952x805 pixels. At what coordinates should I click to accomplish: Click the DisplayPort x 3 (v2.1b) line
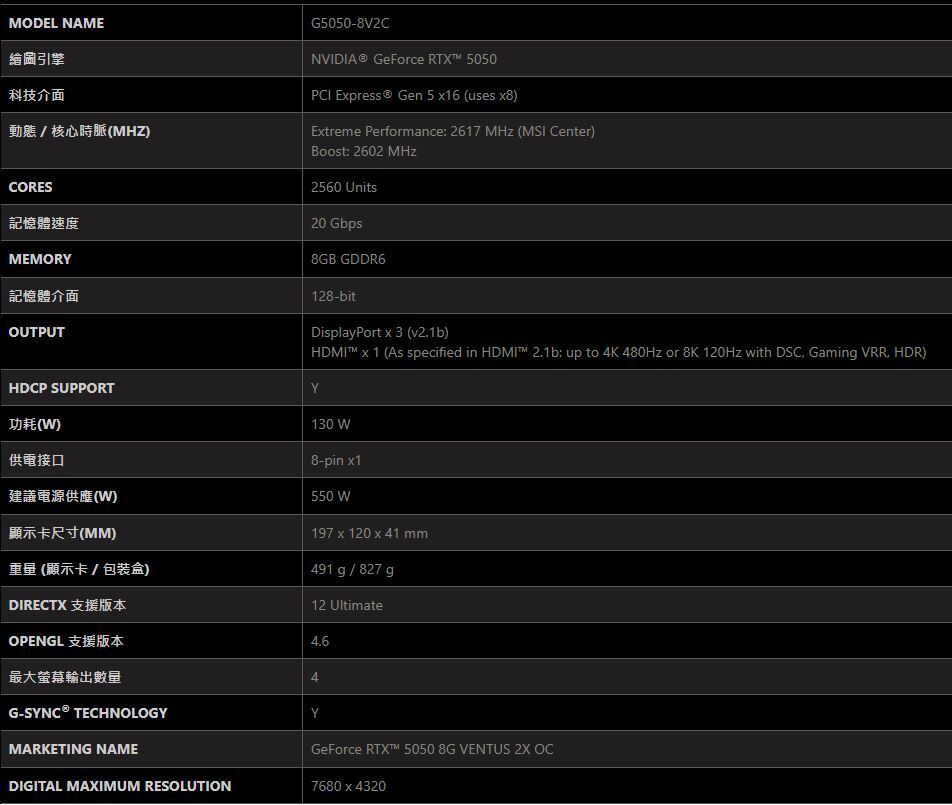click(x=379, y=332)
